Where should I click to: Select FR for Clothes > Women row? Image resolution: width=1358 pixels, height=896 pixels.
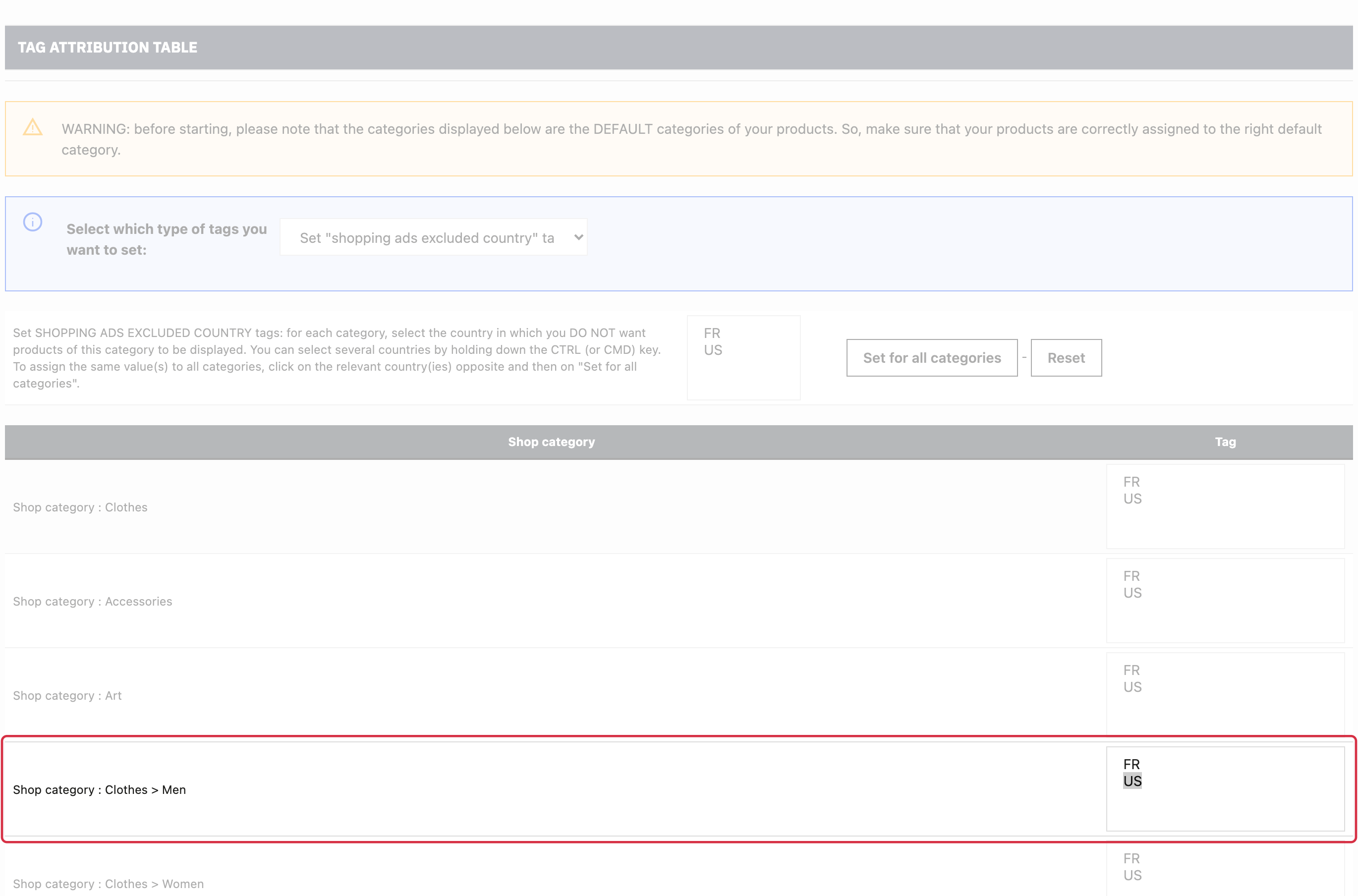(1131, 858)
